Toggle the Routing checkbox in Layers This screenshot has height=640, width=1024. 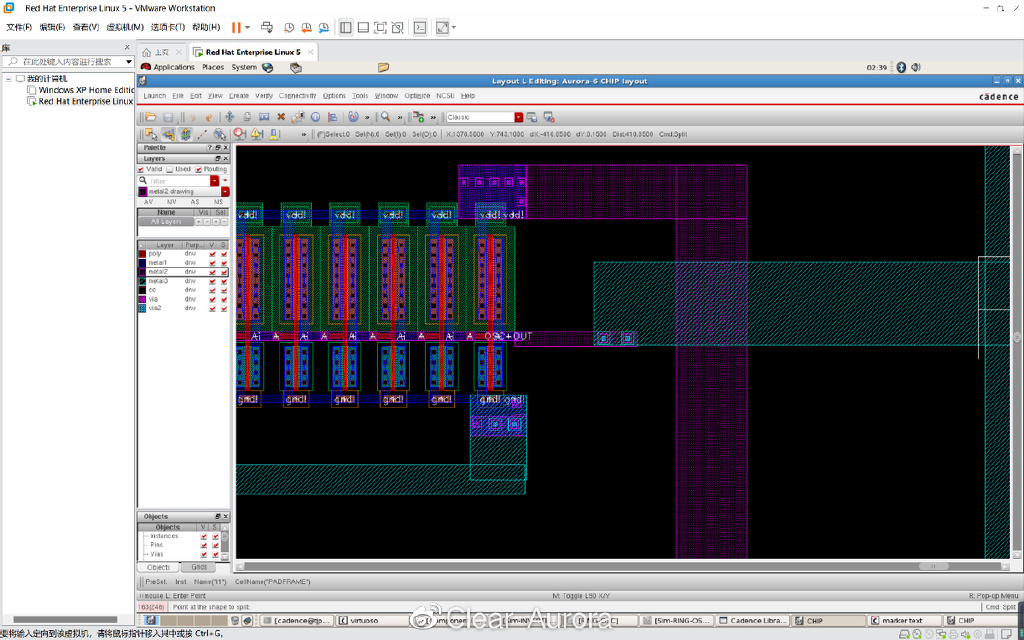pyautogui.click(x=199, y=169)
